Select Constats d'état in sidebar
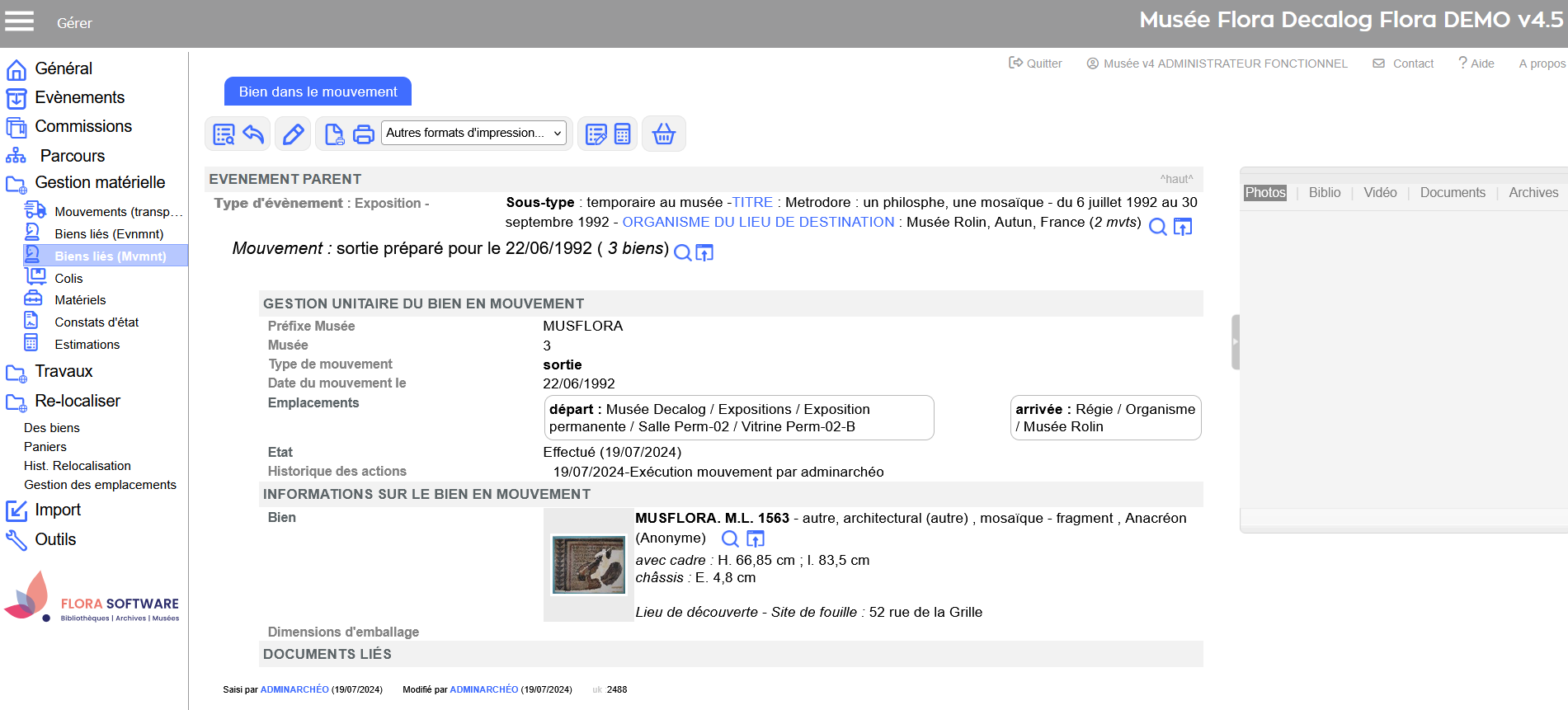The height and width of the screenshot is (710, 1568). 97,322
